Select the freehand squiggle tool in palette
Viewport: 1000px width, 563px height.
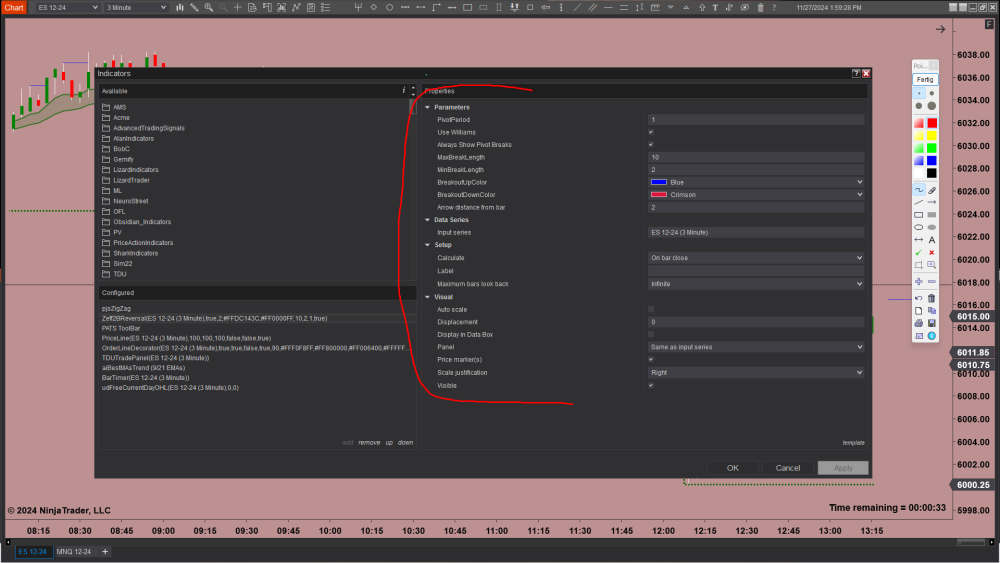[918, 189]
